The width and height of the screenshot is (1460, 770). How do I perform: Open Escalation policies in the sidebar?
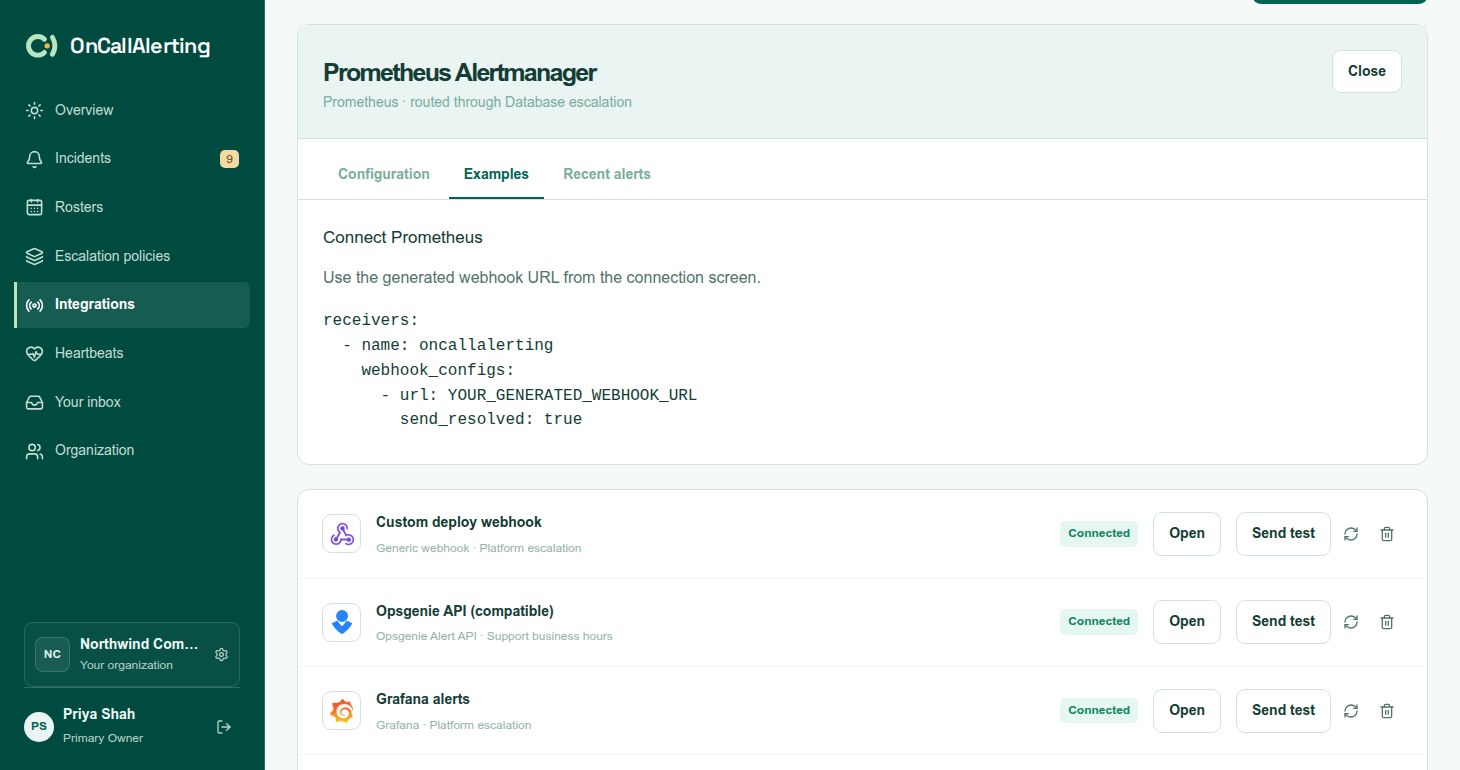pyautogui.click(x=132, y=256)
